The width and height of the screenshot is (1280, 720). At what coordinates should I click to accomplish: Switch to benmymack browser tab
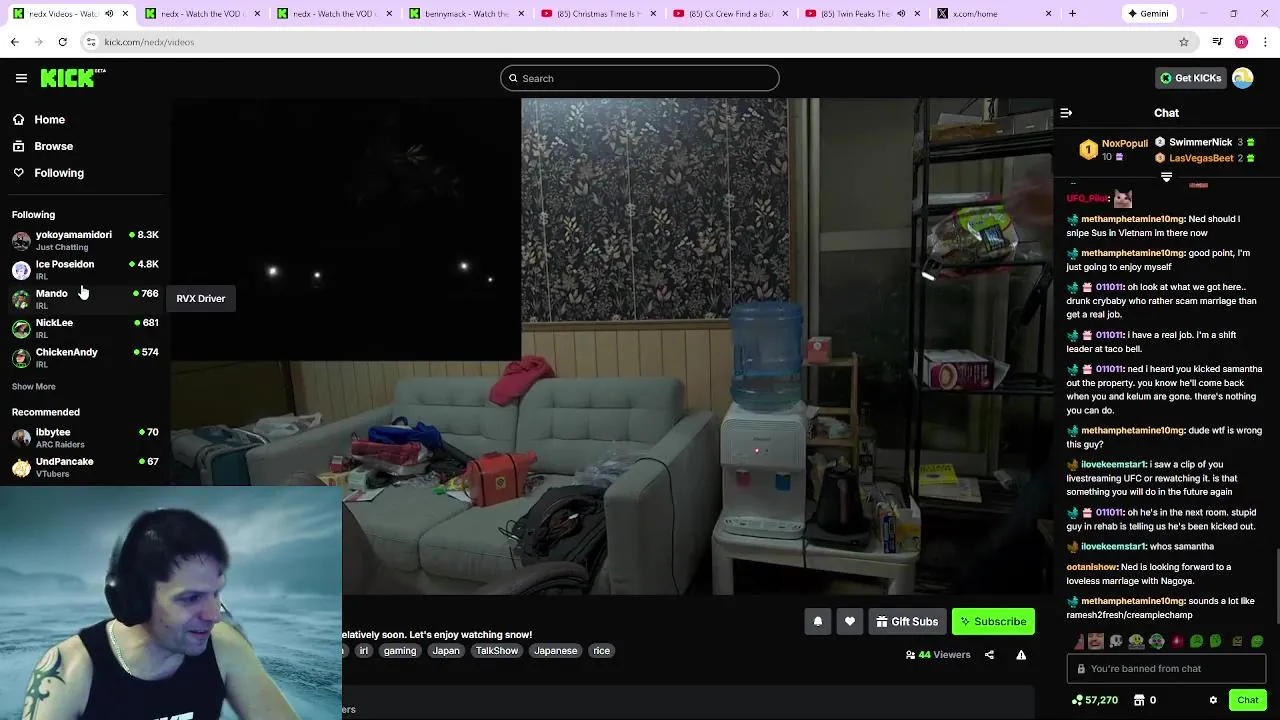point(466,14)
